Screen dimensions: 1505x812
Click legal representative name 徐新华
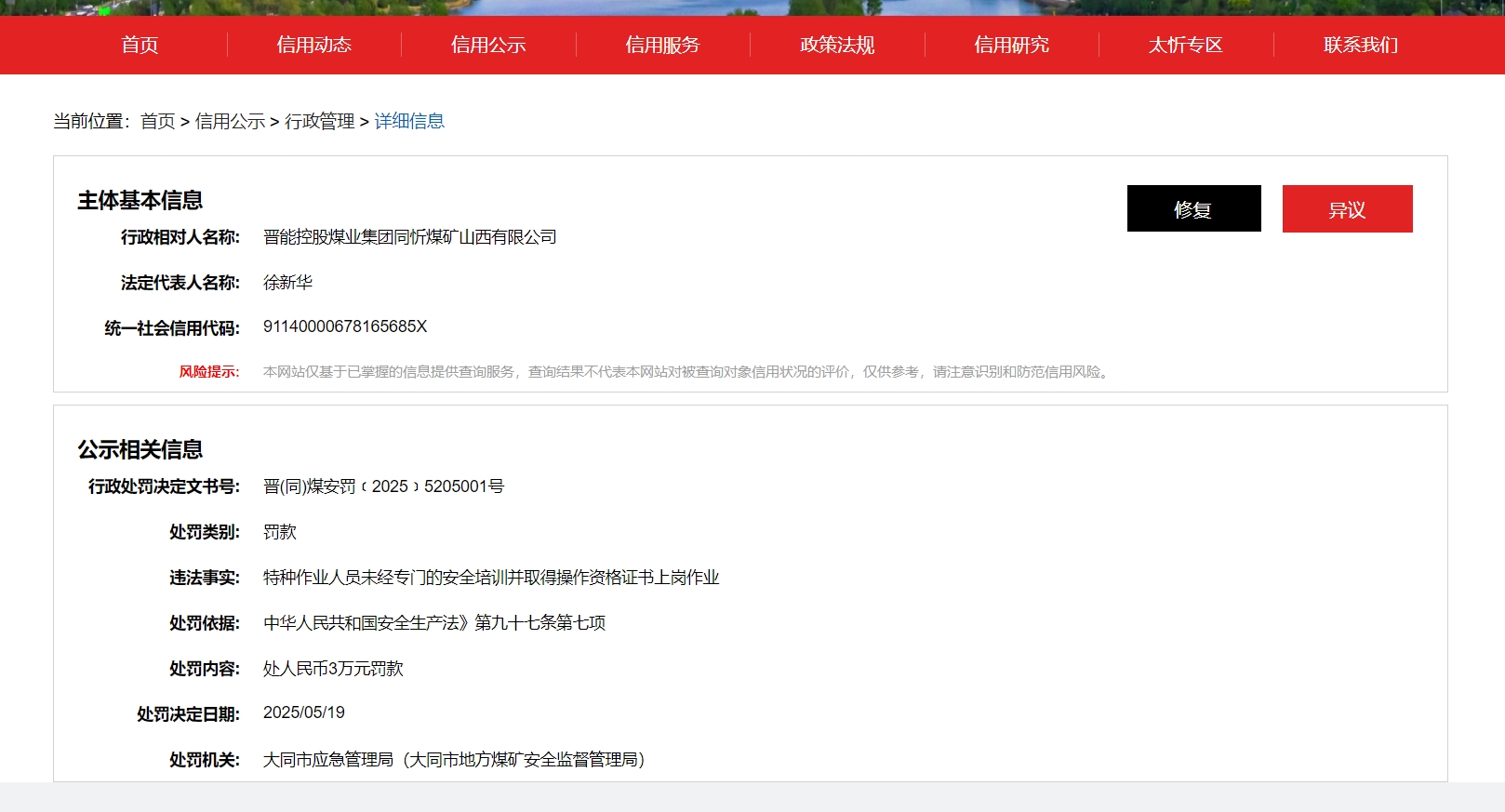point(287,283)
